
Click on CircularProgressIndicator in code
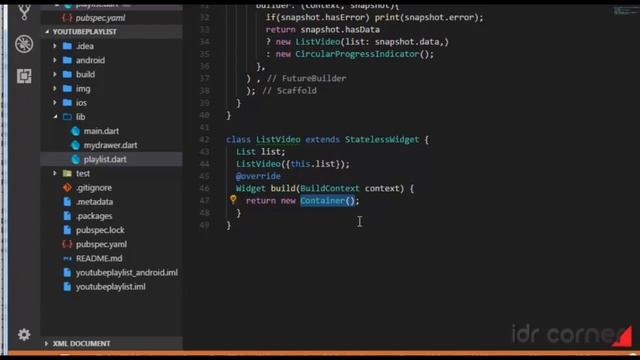click(x=357, y=54)
